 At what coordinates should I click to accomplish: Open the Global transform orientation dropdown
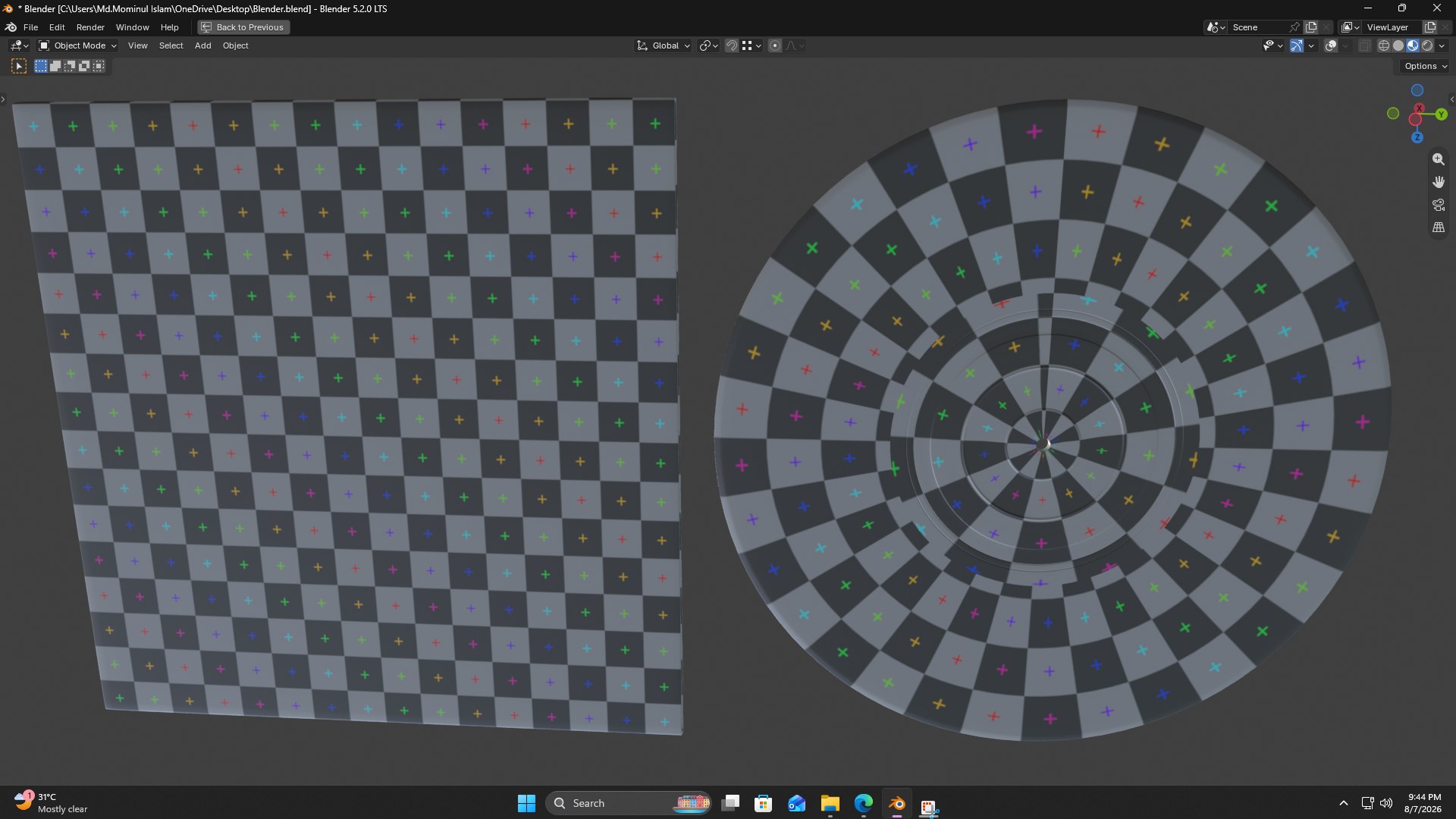664,46
